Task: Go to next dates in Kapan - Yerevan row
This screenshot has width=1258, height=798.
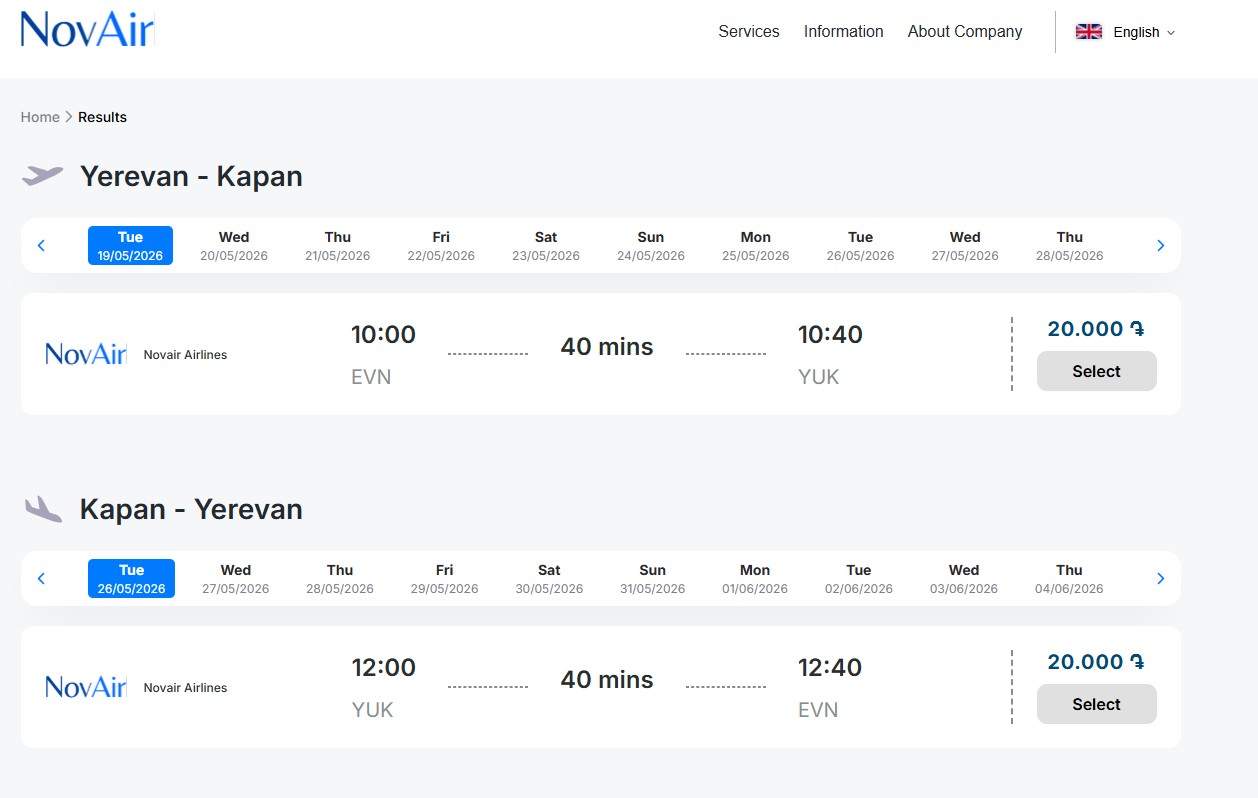Action: [1160, 578]
